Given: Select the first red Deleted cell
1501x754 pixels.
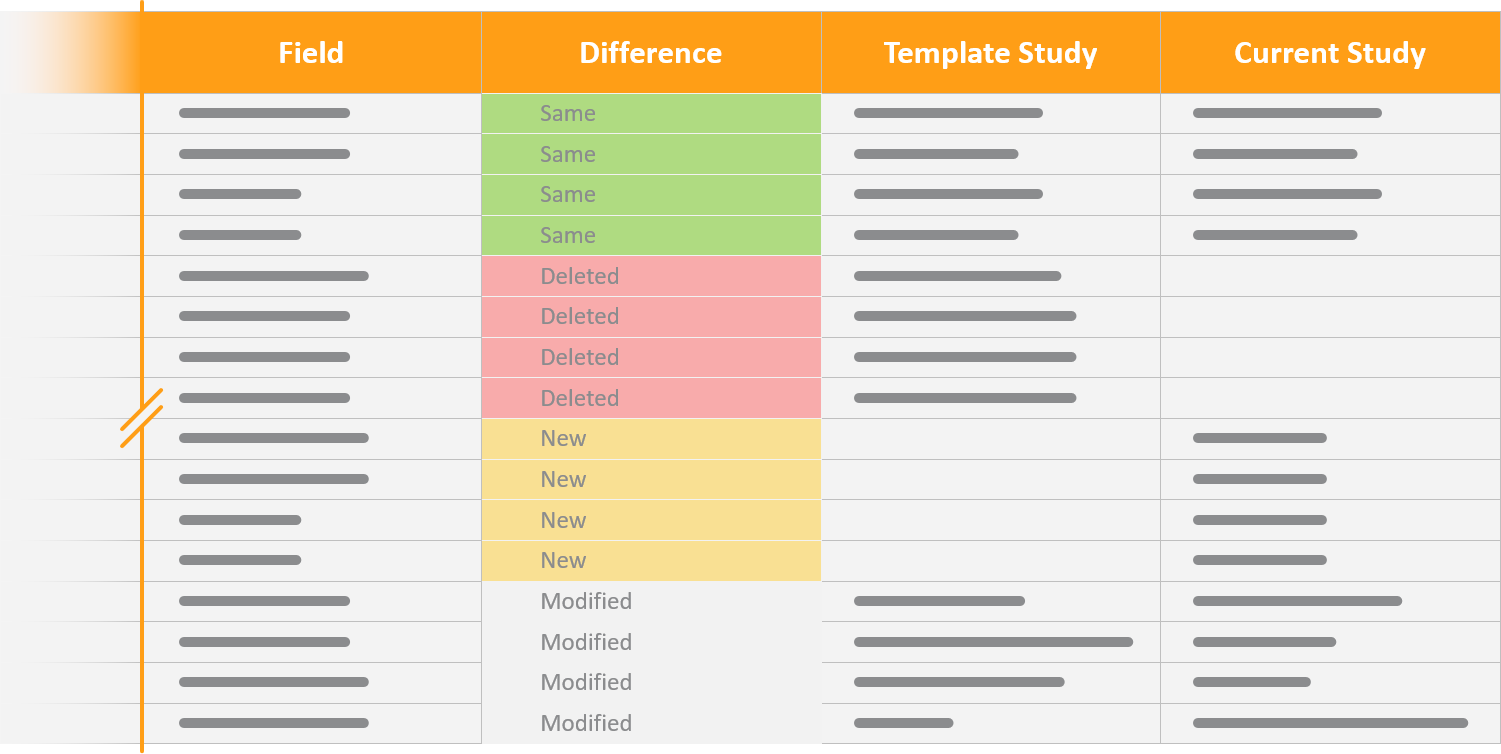Looking at the screenshot, I should click(x=650, y=276).
